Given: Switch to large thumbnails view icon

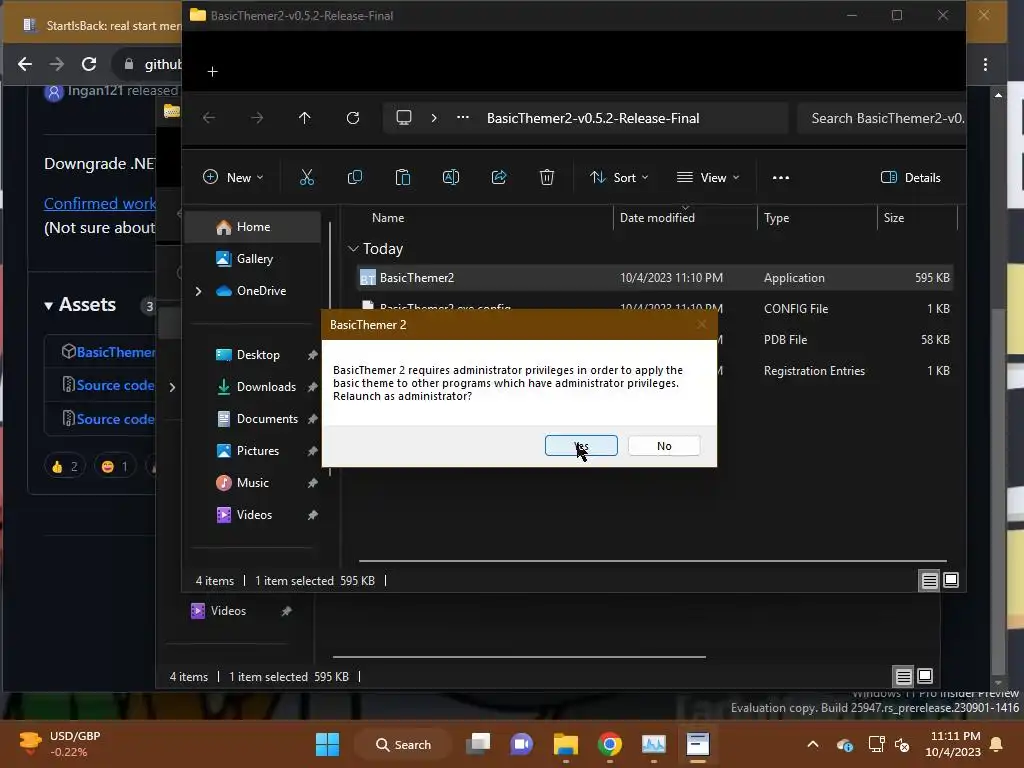Looking at the screenshot, I should pyautogui.click(x=951, y=580).
